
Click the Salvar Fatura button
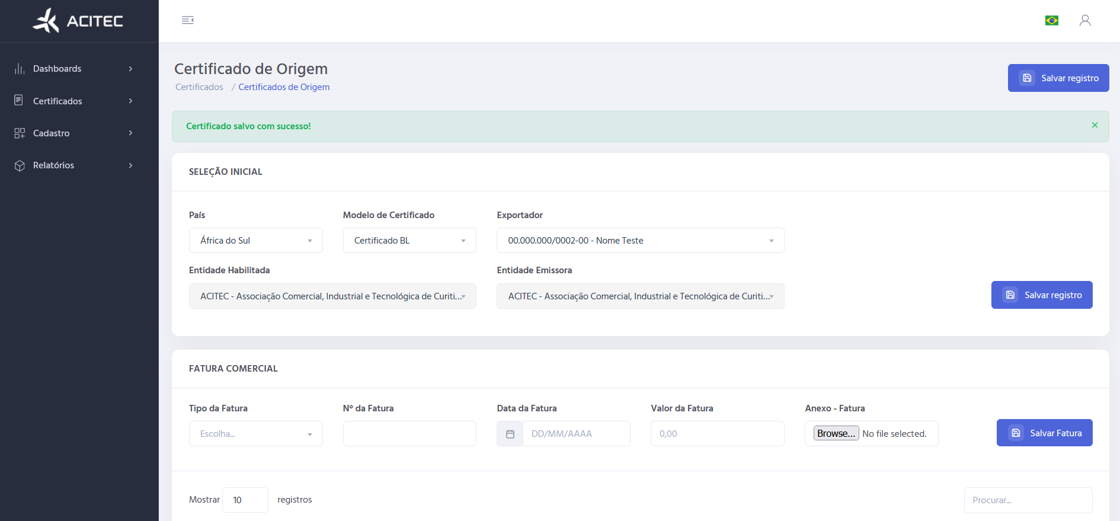(1044, 433)
